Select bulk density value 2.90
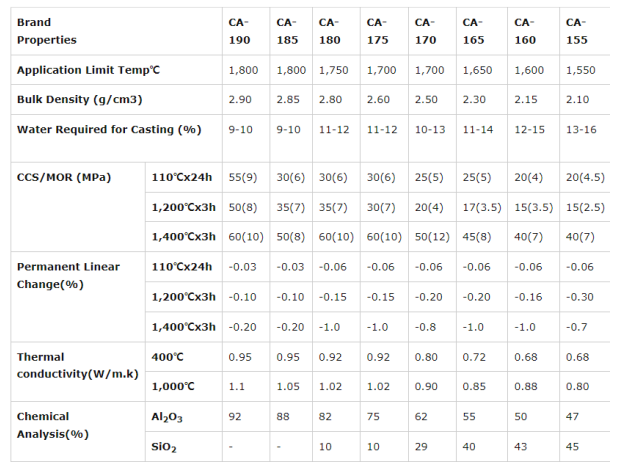Viewport: 619px width, 472px height. click(240, 100)
